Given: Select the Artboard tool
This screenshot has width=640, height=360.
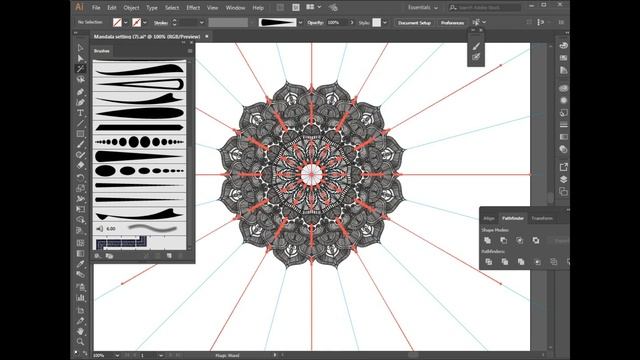Looking at the screenshot, I should tap(80, 310).
